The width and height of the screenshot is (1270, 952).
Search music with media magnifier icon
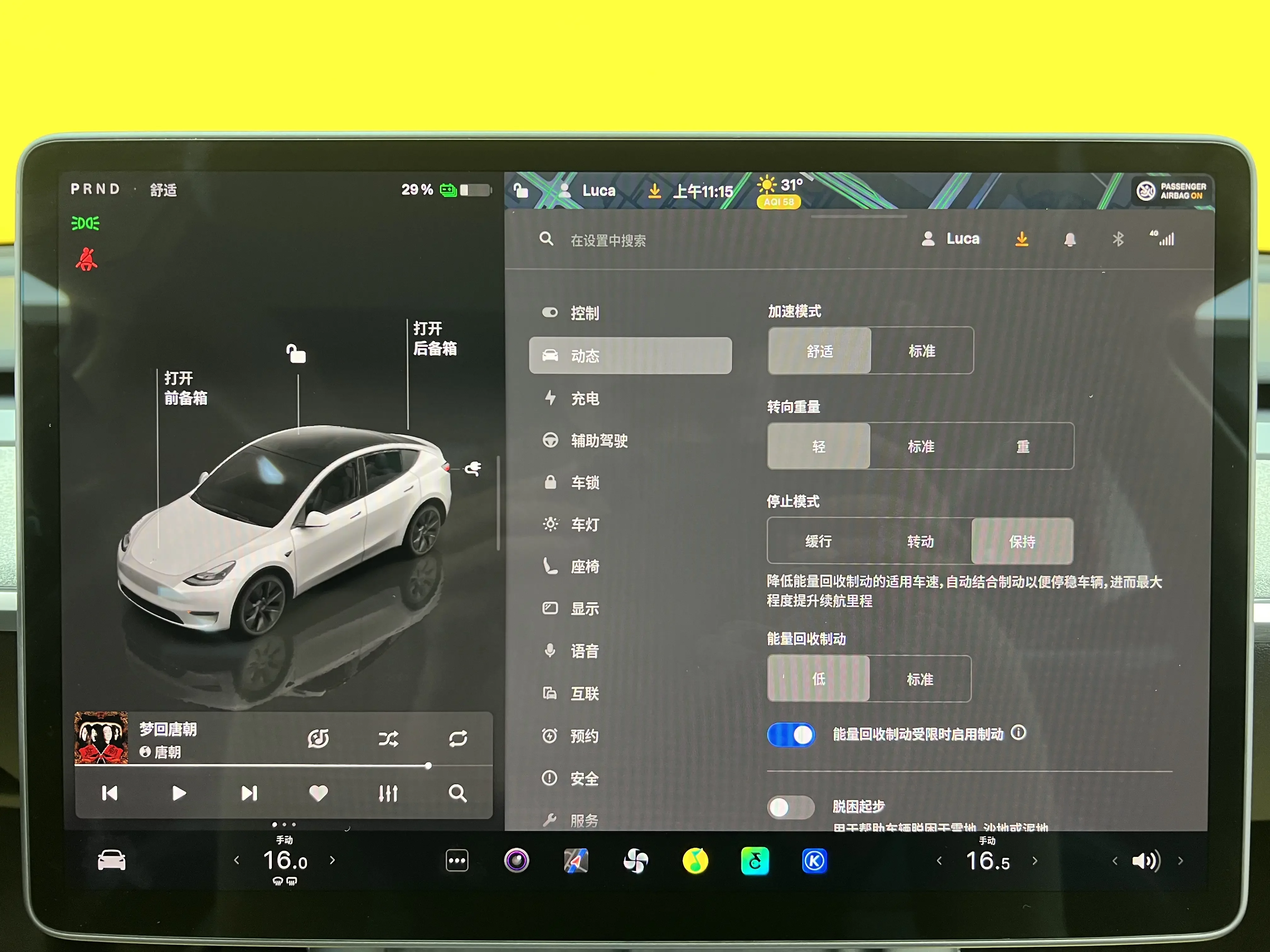pyautogui.click(x=458, y=793)
